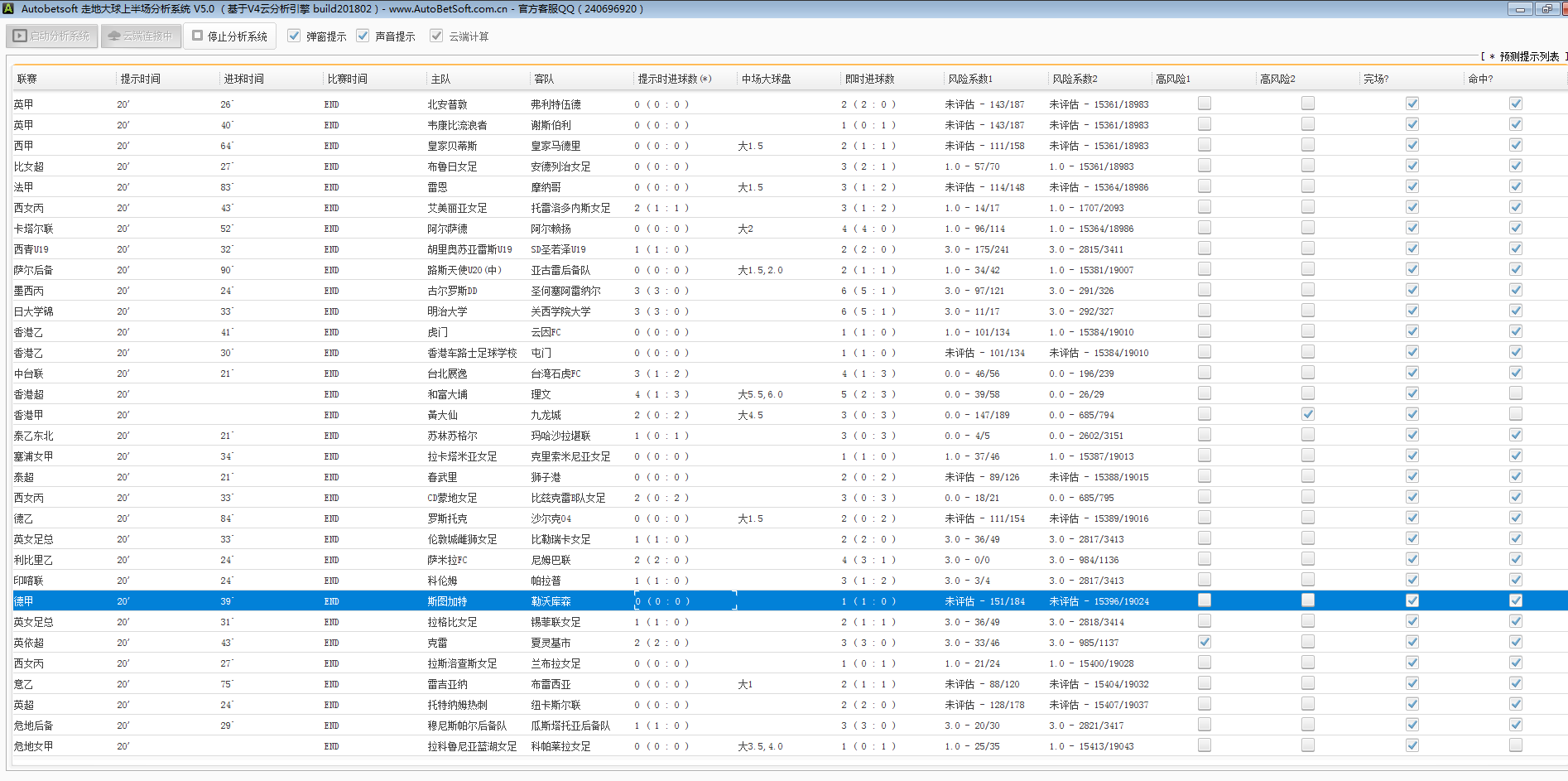Check 命中 box in the 拉科鲁尼亚蓝湖女足 row

(1516, 745)
